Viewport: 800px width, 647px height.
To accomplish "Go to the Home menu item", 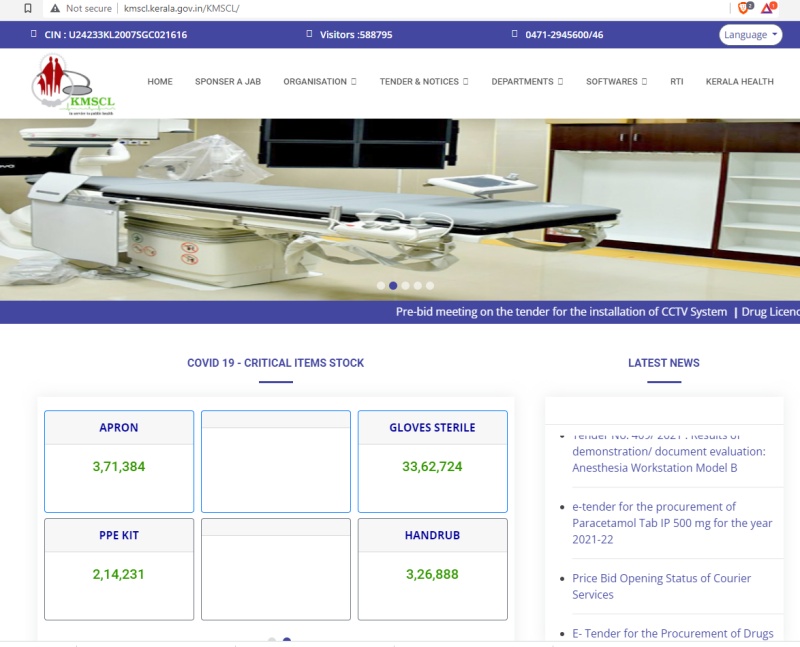I will [160, 82].
